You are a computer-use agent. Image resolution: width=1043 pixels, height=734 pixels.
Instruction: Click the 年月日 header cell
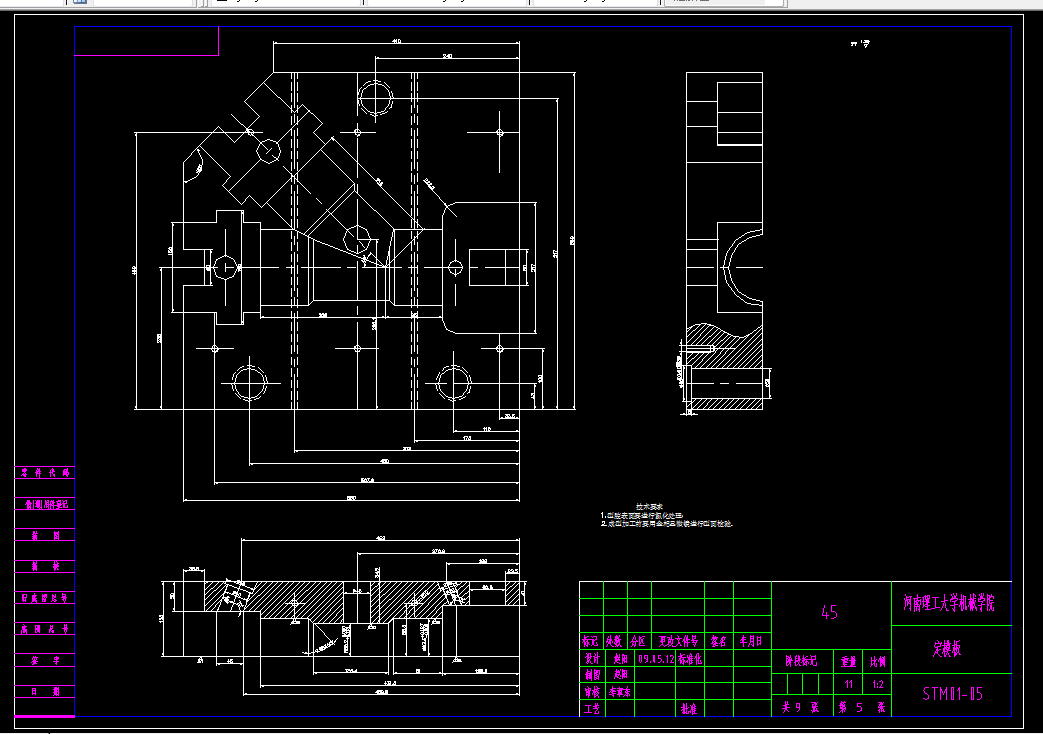click(x=751, y=641)
